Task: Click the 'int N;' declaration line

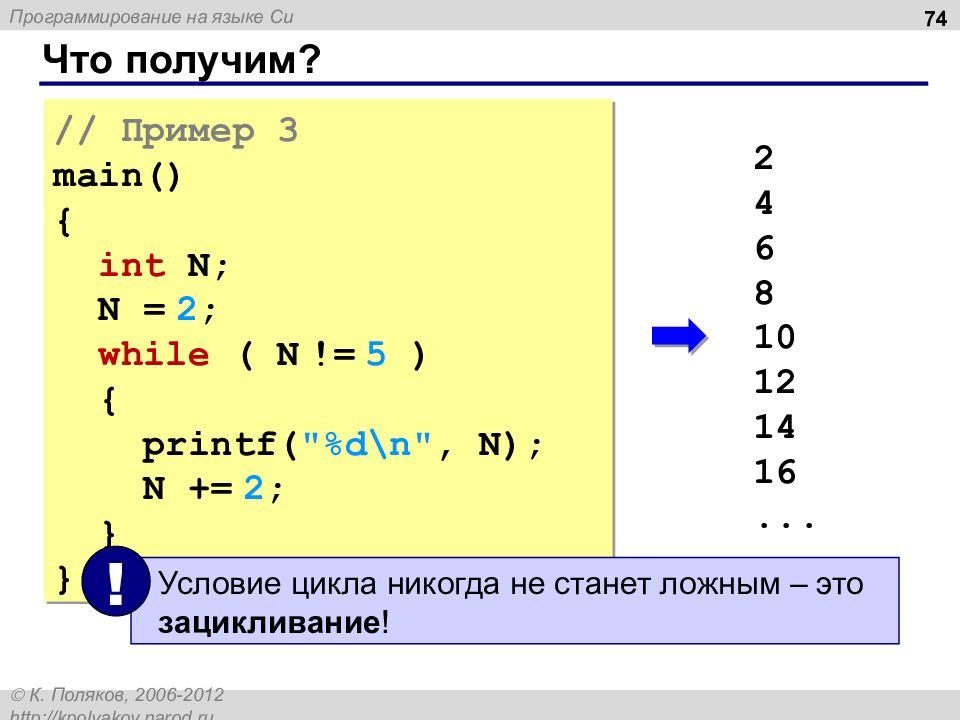Action: click(163, 266)
